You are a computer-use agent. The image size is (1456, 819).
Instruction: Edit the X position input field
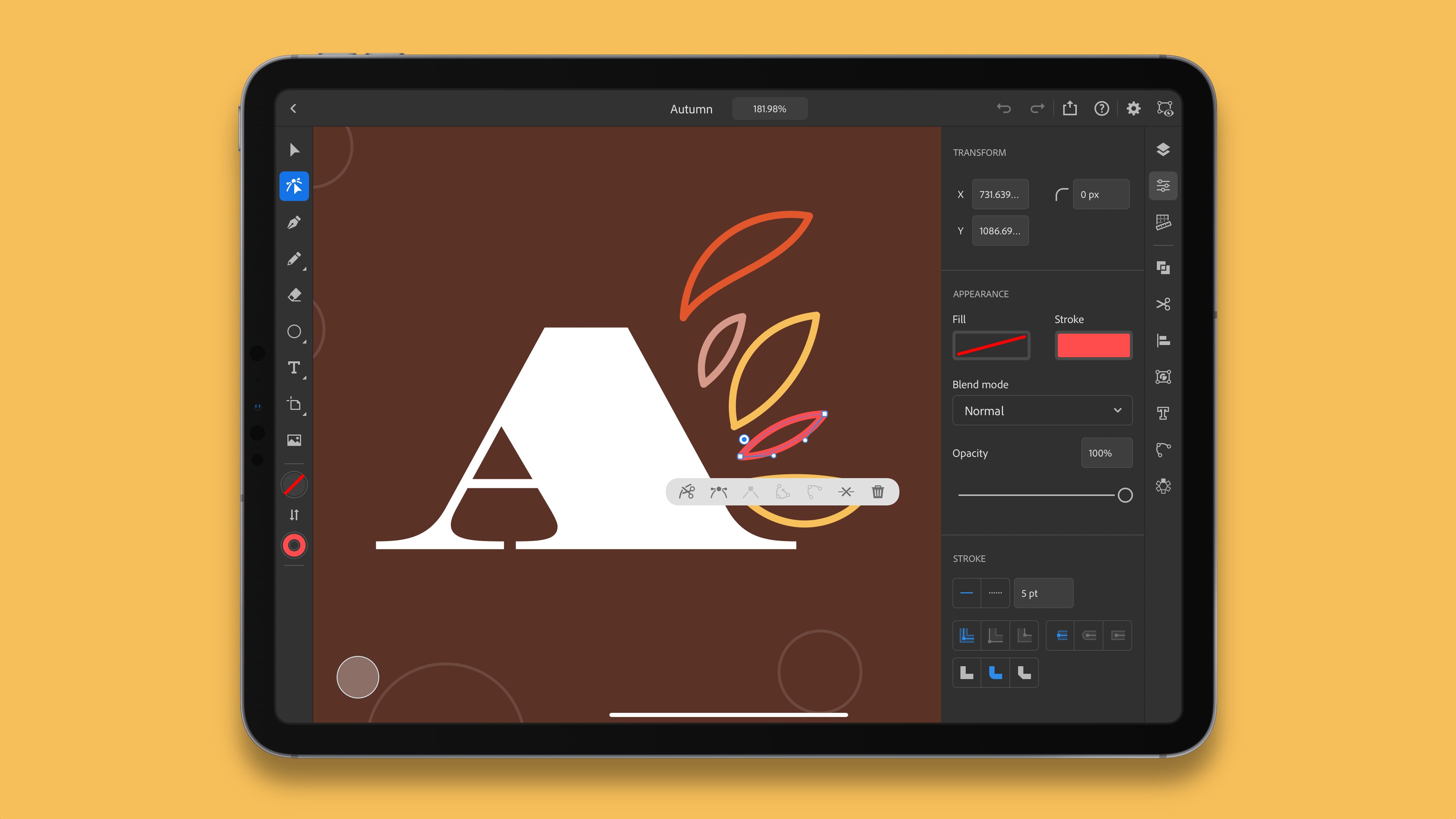tap(999, 194)
